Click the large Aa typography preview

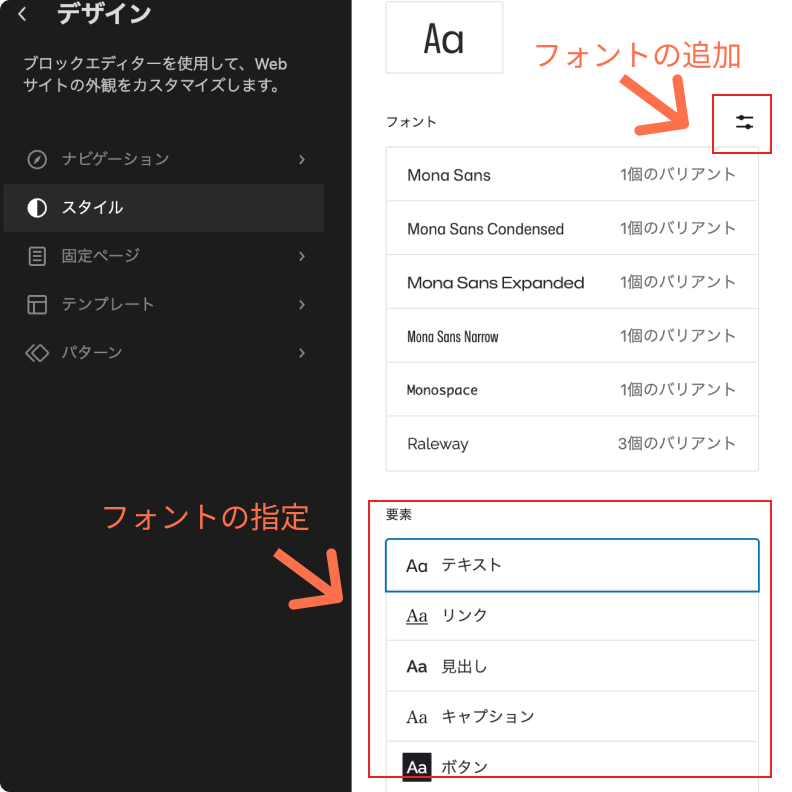click(x=444, y=38)
